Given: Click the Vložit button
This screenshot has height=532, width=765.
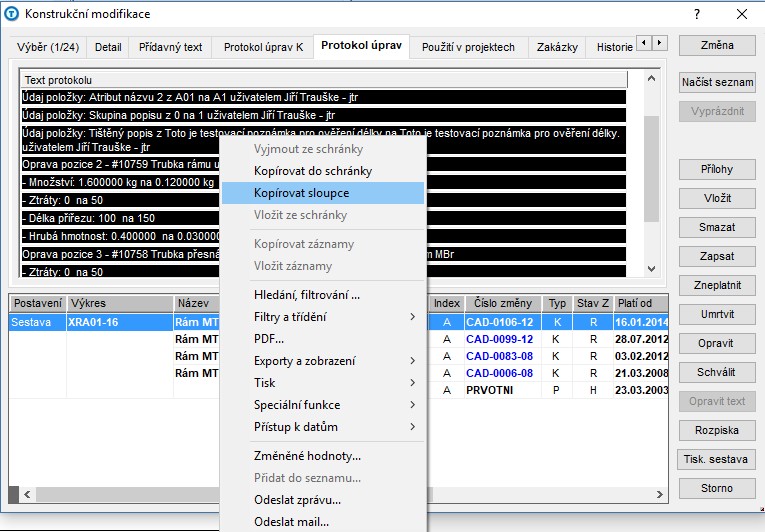Looking at the screenshot, I should pos(717,198).
